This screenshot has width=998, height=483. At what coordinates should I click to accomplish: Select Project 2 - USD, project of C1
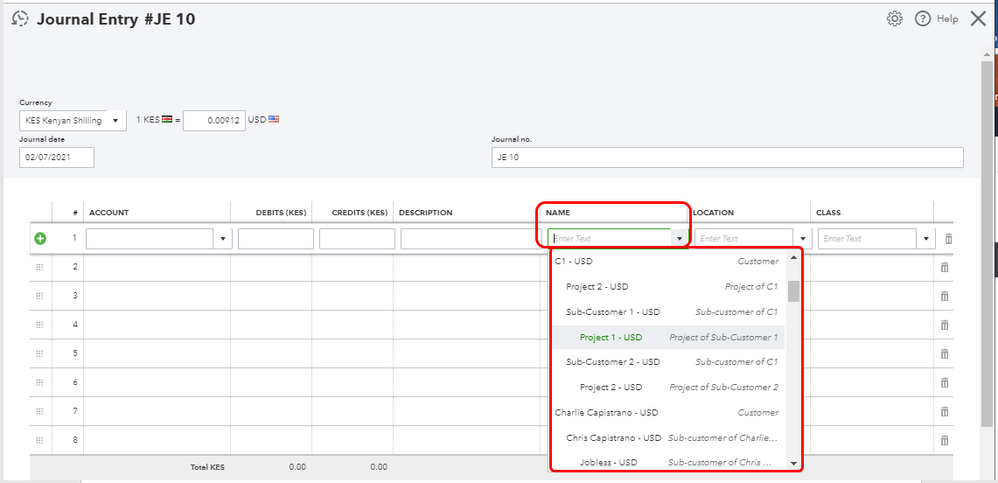pos(667,286)
